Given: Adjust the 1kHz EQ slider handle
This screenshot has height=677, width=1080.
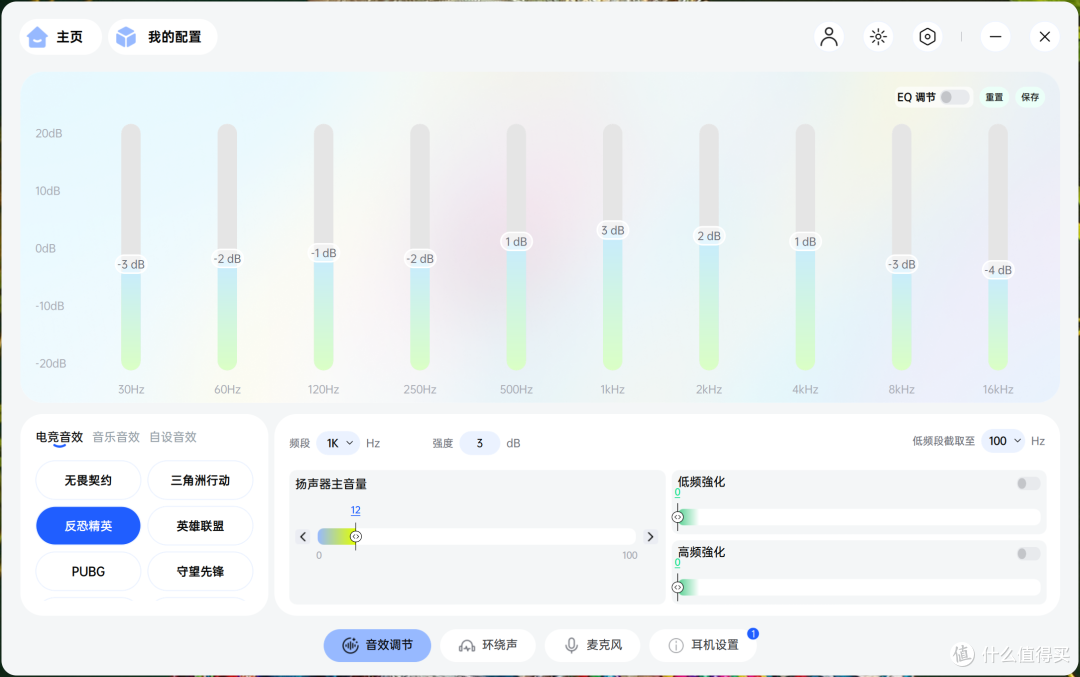Looking at the screenshot, I should pyautogui.click(x=612, y=230).
